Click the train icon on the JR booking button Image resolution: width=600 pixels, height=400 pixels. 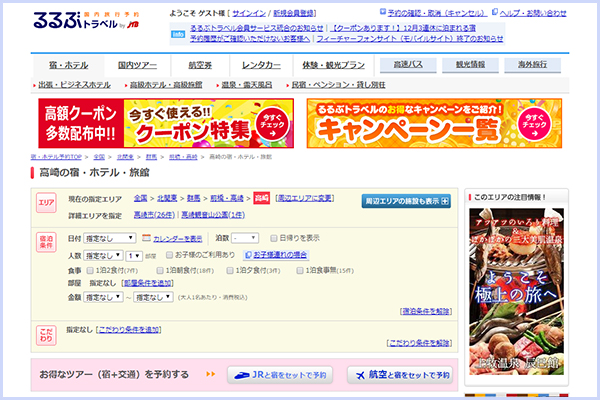[244, 375]
